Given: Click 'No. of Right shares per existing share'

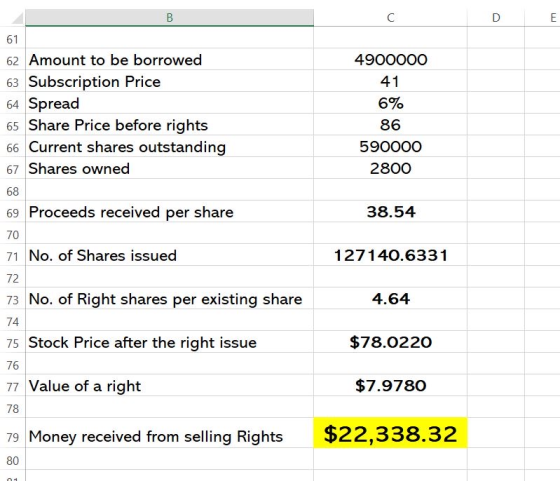Looking at the screenshot, I should pyautogui.click(x=170, y=299).
